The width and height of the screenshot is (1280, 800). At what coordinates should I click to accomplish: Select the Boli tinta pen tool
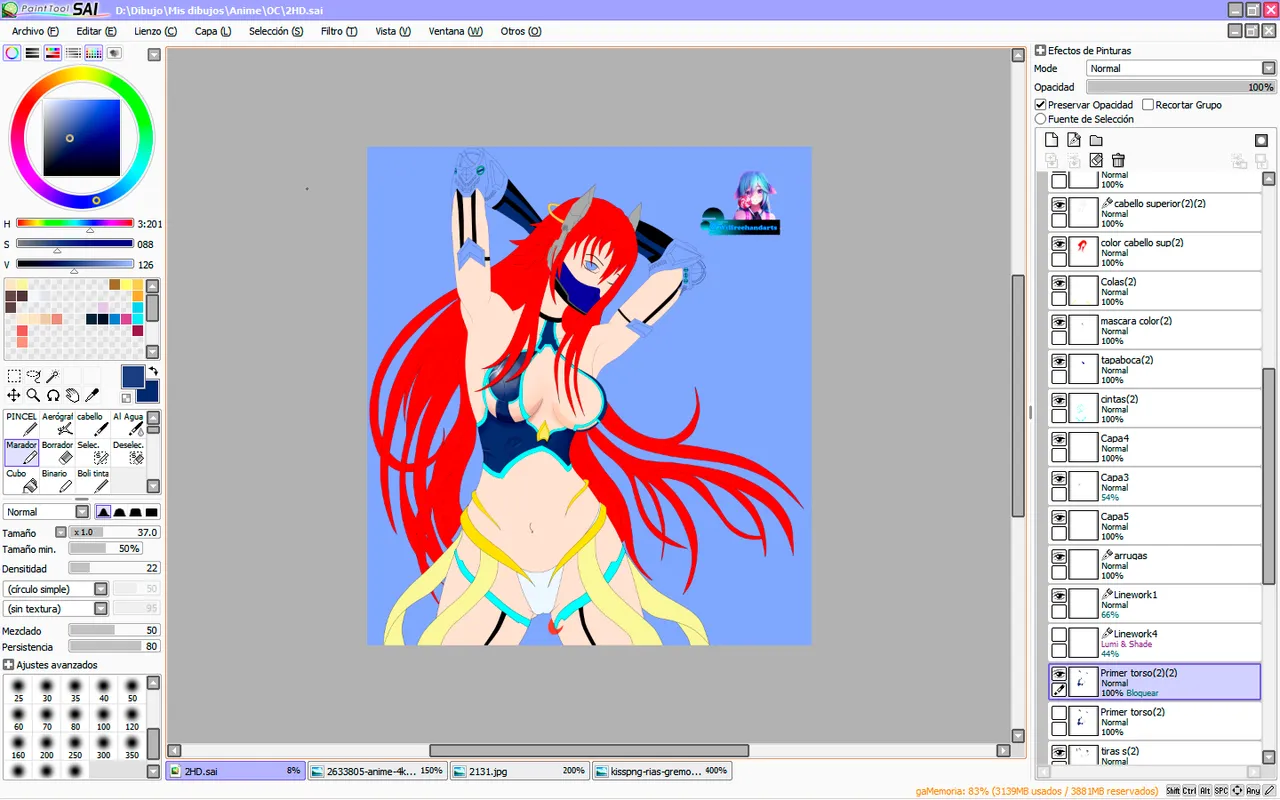tap(93, 481)
